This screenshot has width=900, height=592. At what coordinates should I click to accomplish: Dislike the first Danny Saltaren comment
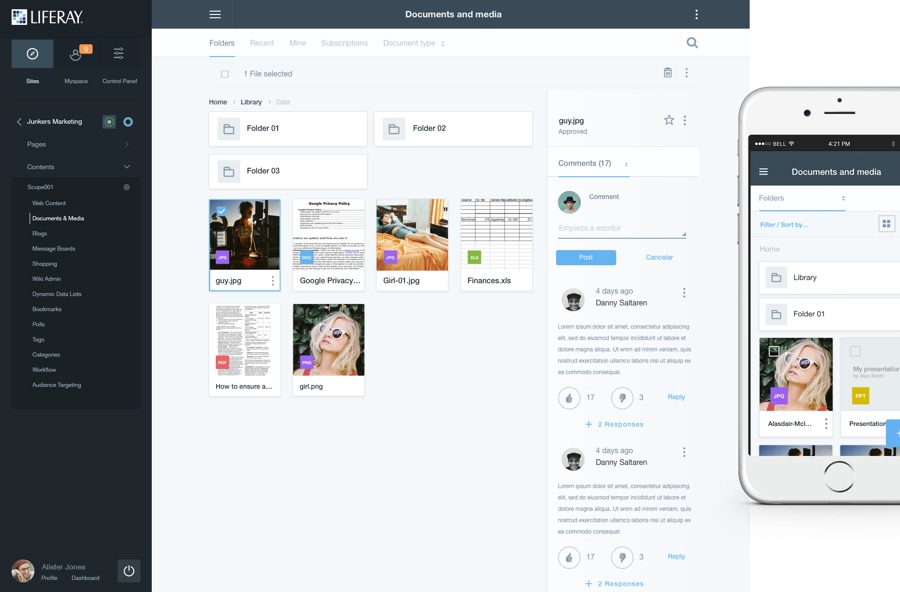tap(622, 397)
